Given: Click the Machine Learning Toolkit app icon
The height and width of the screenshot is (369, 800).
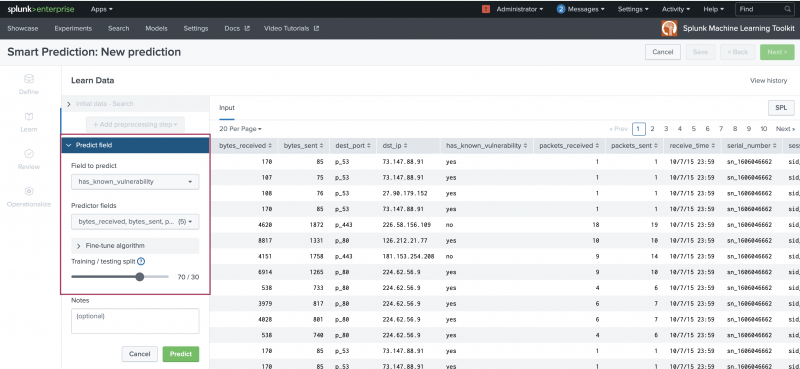Looking at the screenshot, I should 669,29.
